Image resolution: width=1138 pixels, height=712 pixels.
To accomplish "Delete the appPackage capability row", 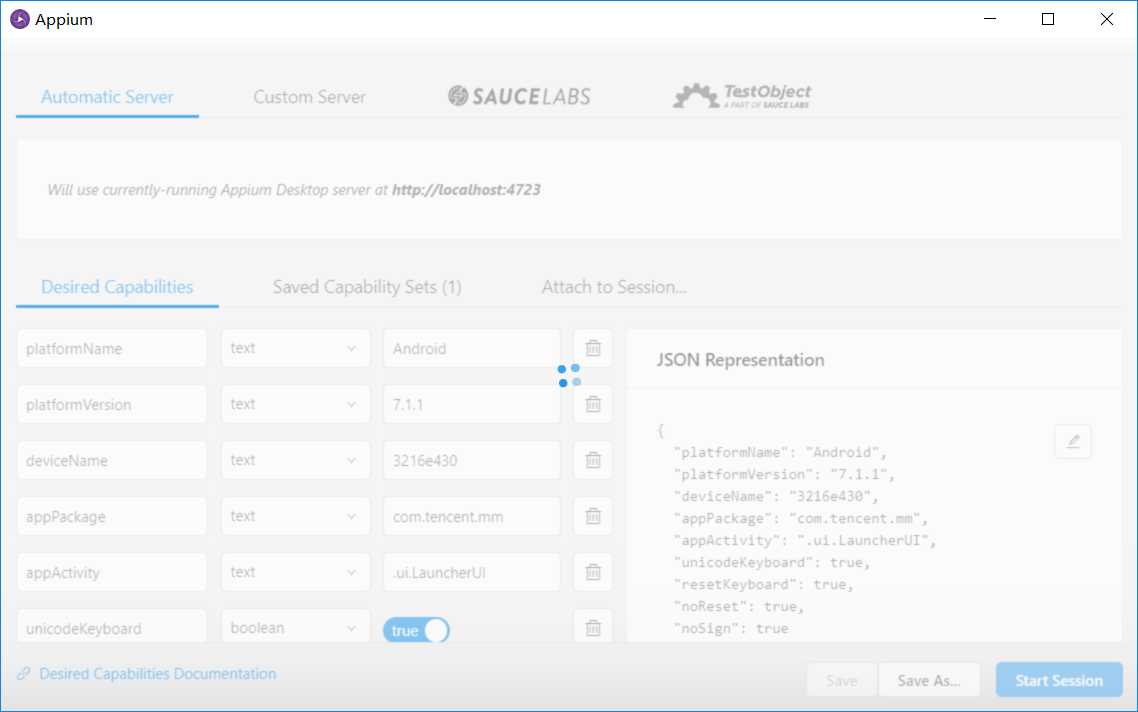I will [593, 516].
